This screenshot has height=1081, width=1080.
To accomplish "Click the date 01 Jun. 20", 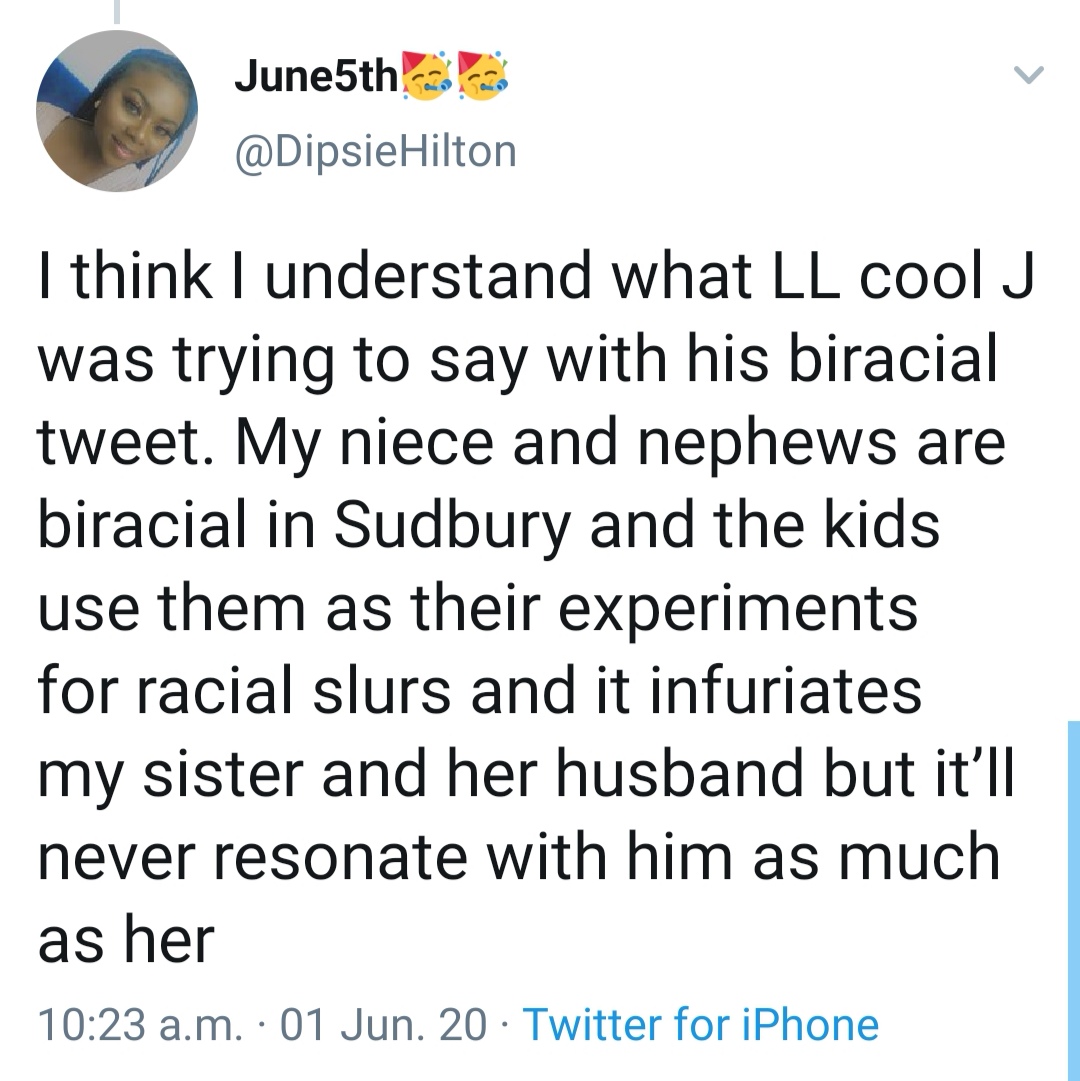I will 384,1025.
